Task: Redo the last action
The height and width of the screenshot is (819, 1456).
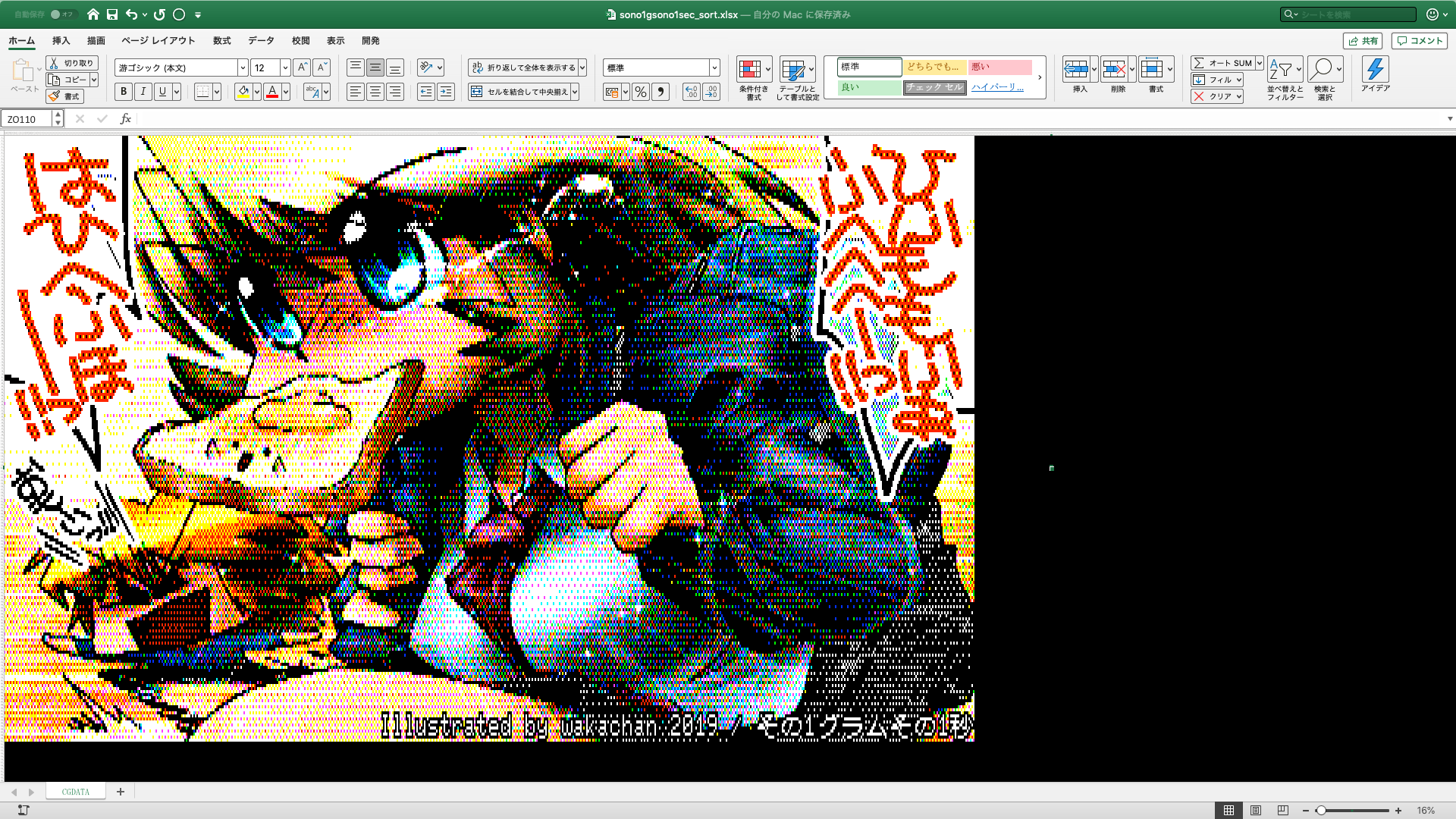Action: [159, 14]
